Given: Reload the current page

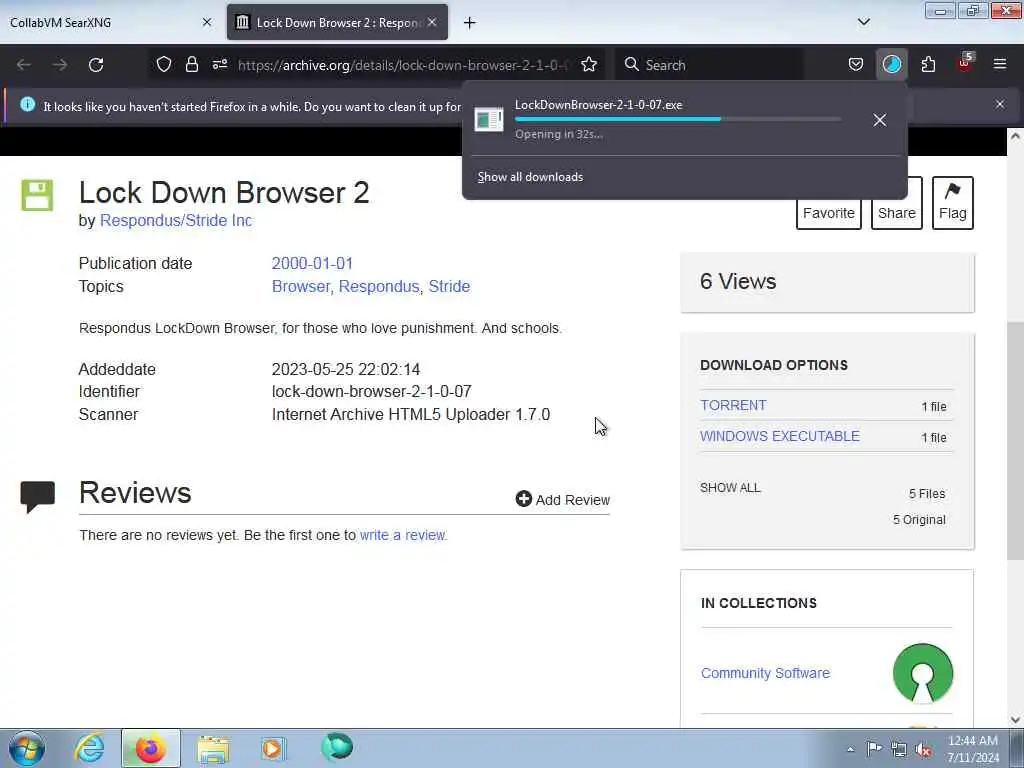Looking at the screenshot, I should point(96,65).
